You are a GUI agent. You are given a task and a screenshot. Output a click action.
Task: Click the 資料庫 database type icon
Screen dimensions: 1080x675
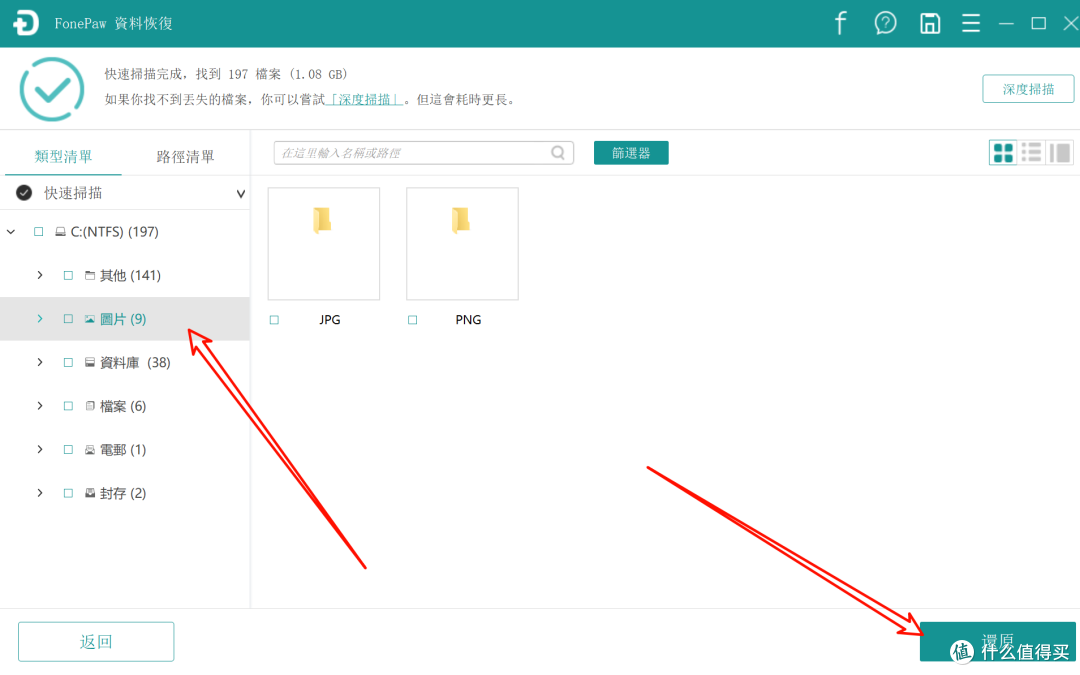coord(90,362)
